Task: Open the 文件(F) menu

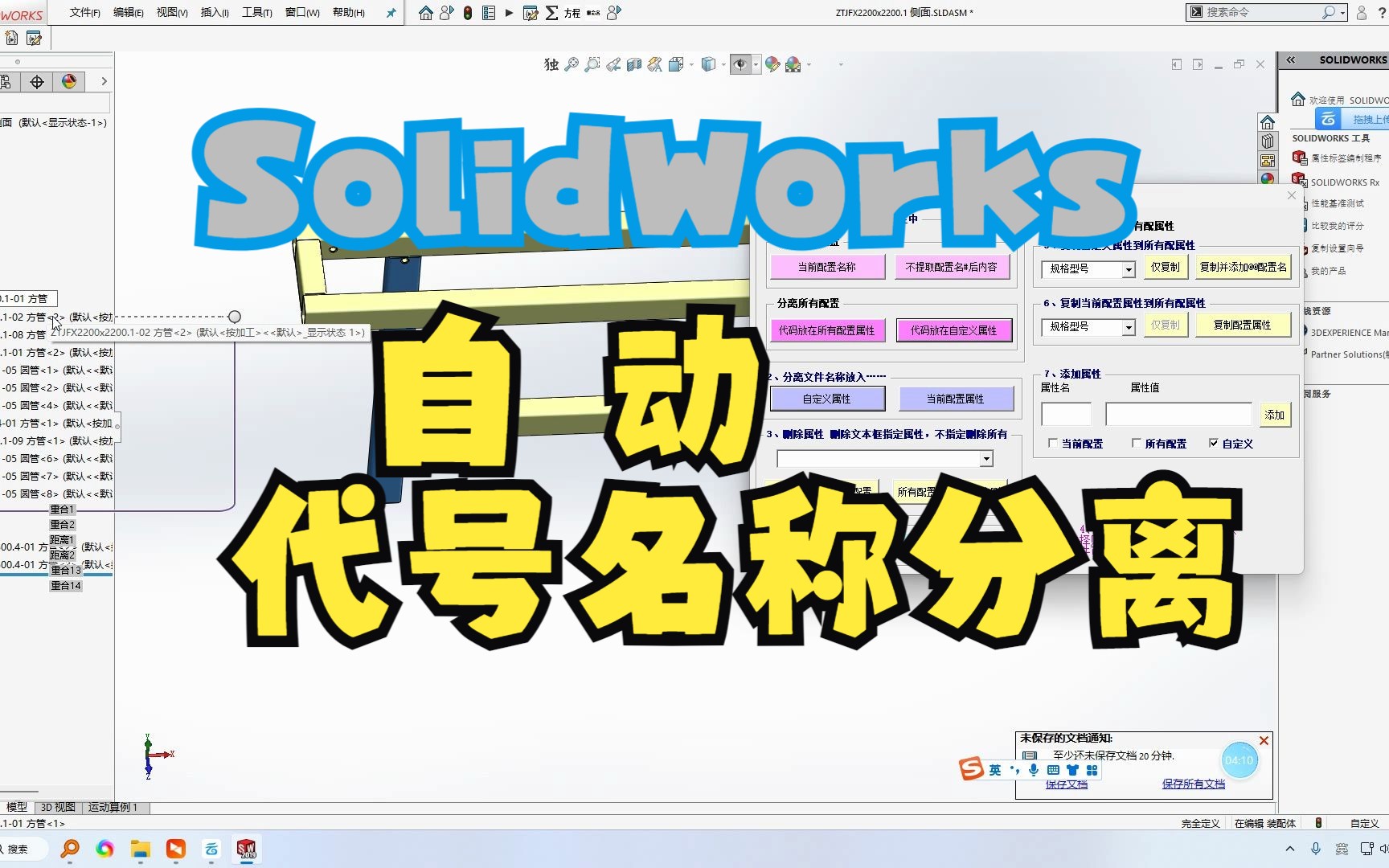Action: tap(85, 13)
